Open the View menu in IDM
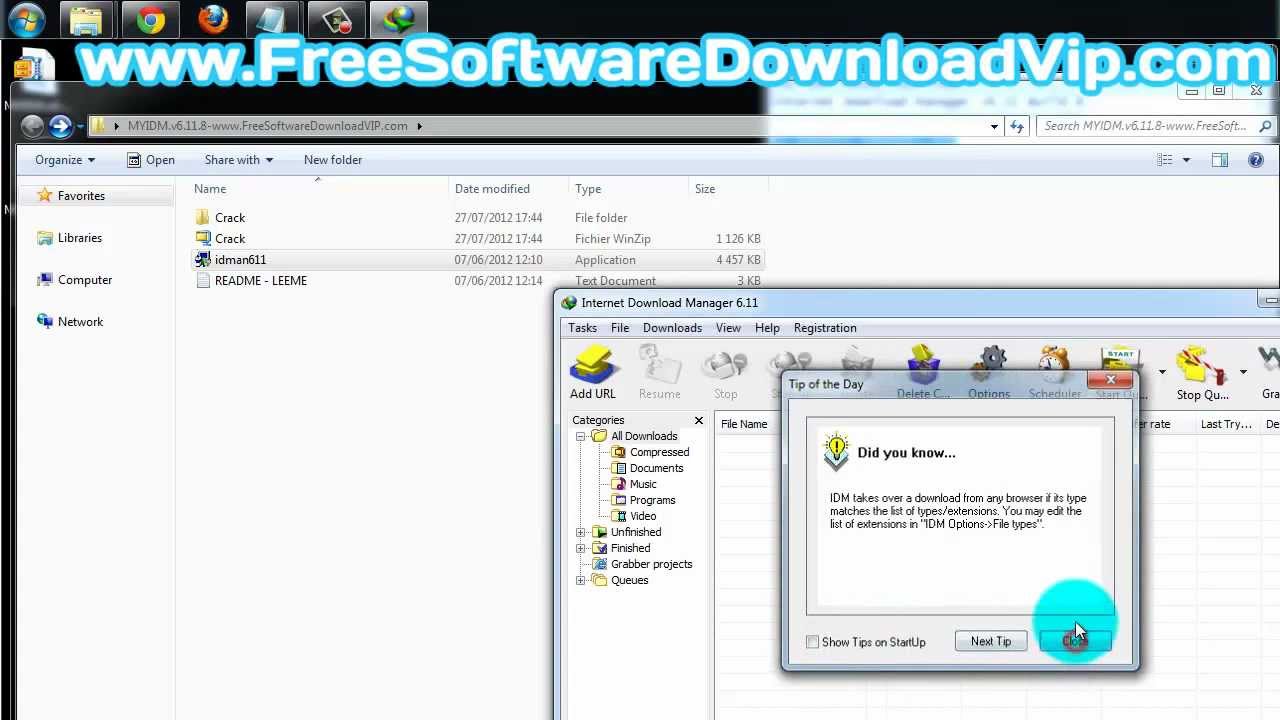 [728, 328]
